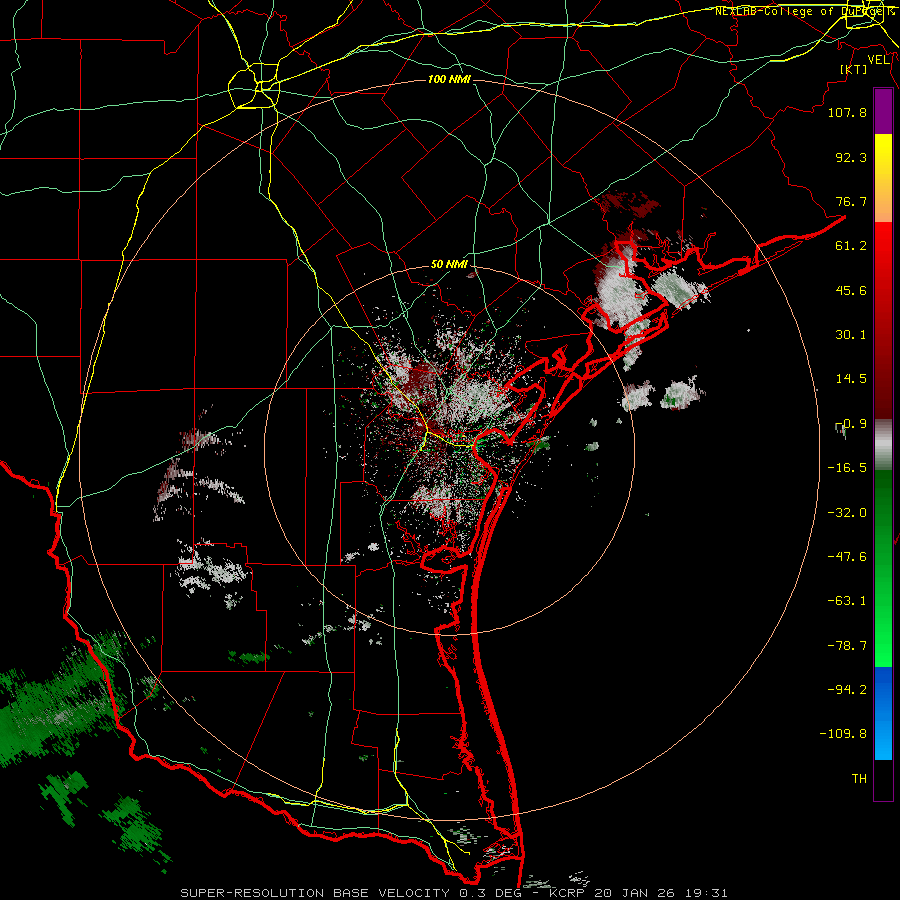Click the -16.5 velocity scale value
The height and width of the screenshot is (900, 900).
click(x=847, y=468)
